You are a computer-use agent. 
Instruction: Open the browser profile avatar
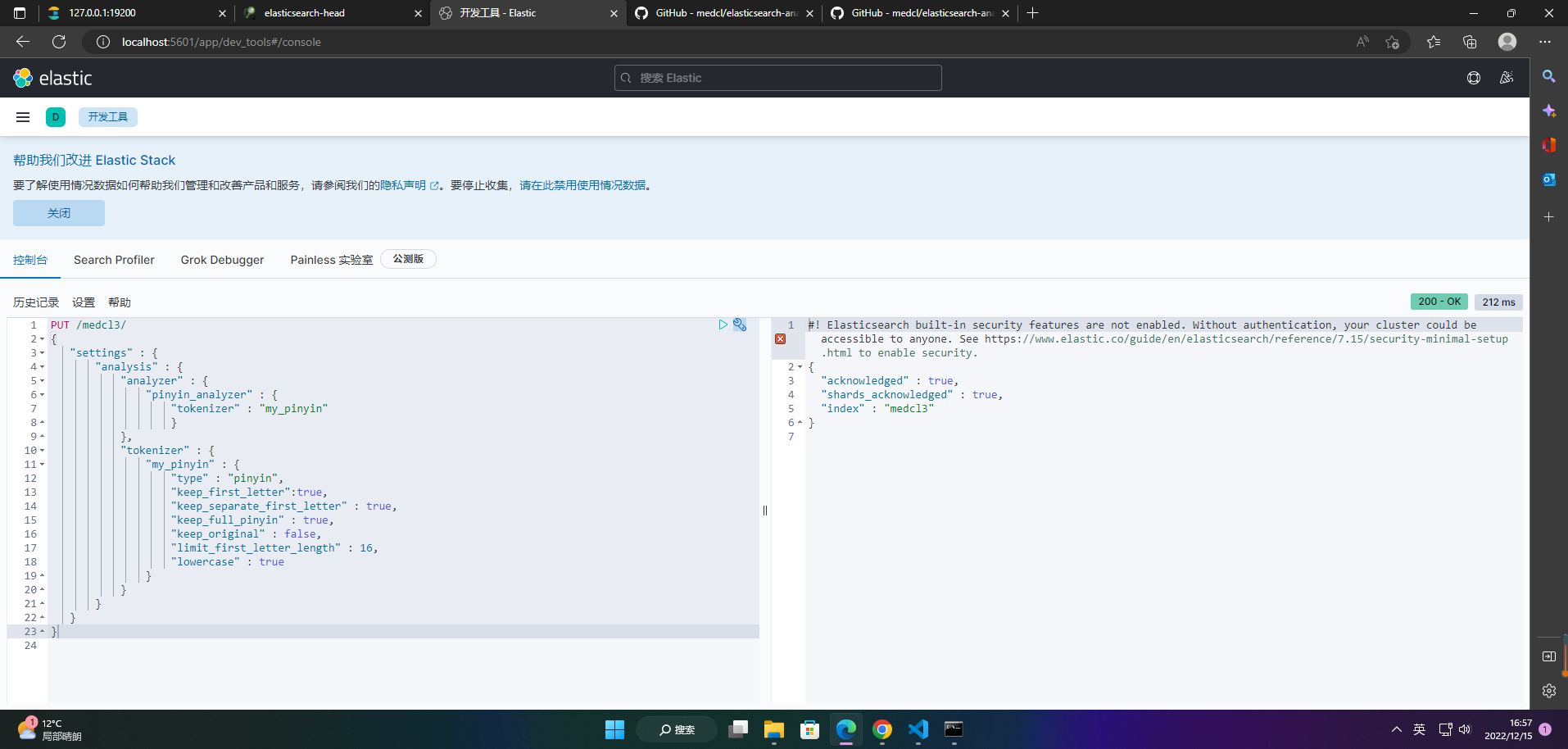[x=1507, y=42]
